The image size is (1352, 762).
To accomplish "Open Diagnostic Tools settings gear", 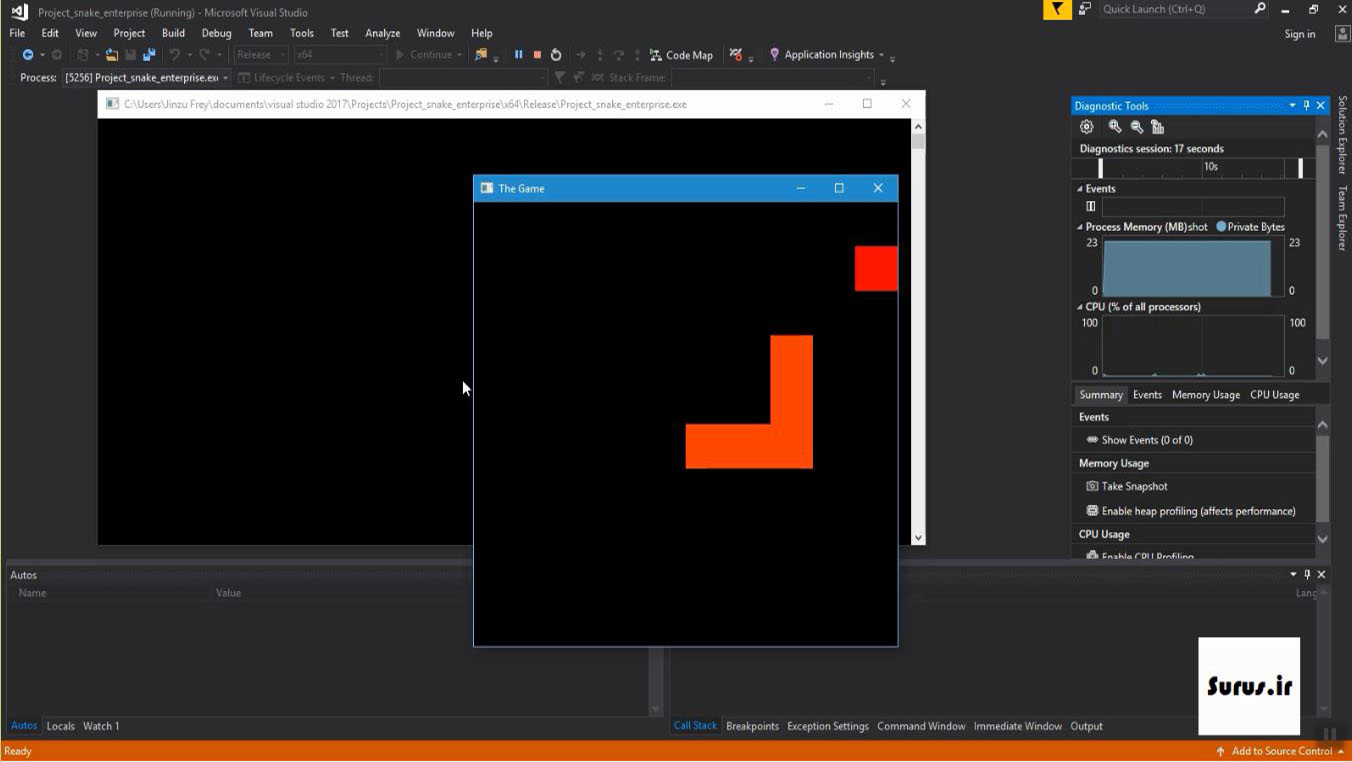I will pyautogui.click(x=1087, y=127).
